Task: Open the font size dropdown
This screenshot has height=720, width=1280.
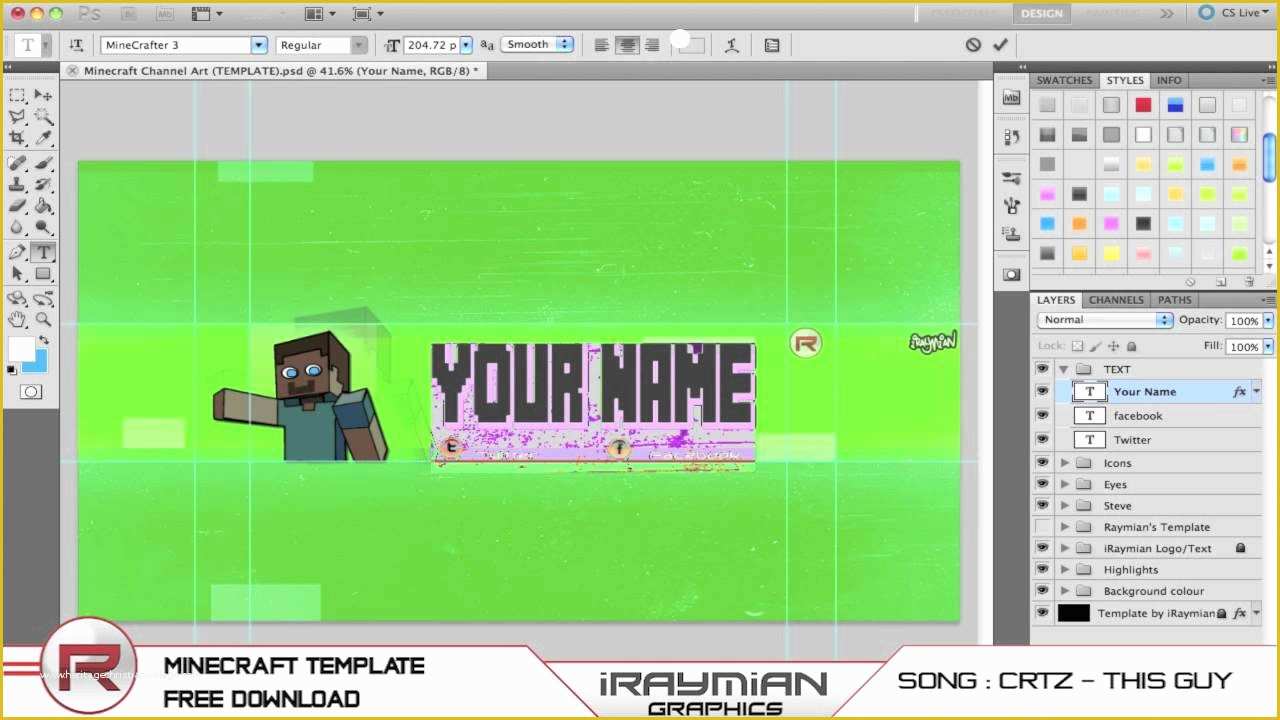Action: coord(466,45)
